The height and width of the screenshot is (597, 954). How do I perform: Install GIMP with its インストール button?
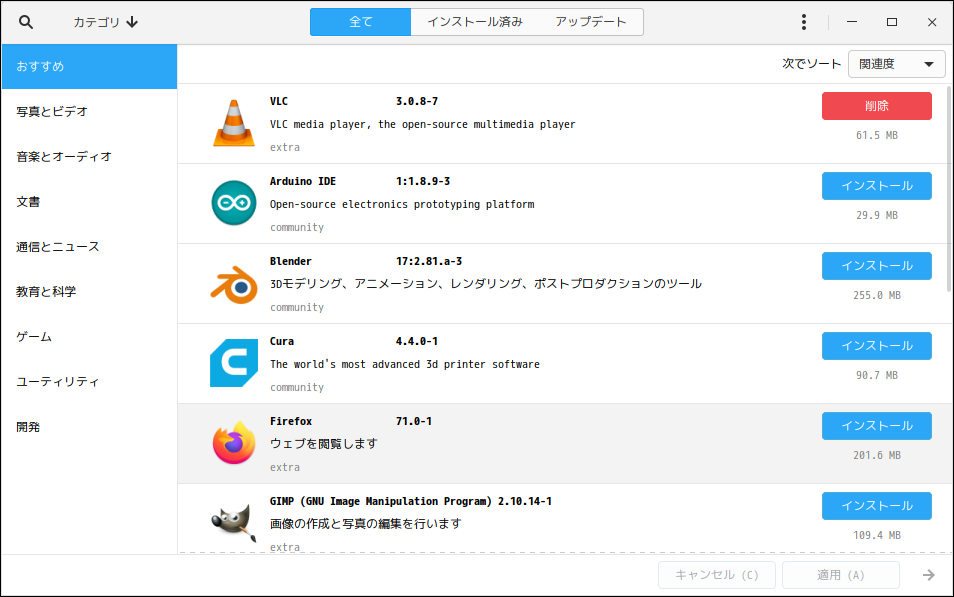coord(877,506)
